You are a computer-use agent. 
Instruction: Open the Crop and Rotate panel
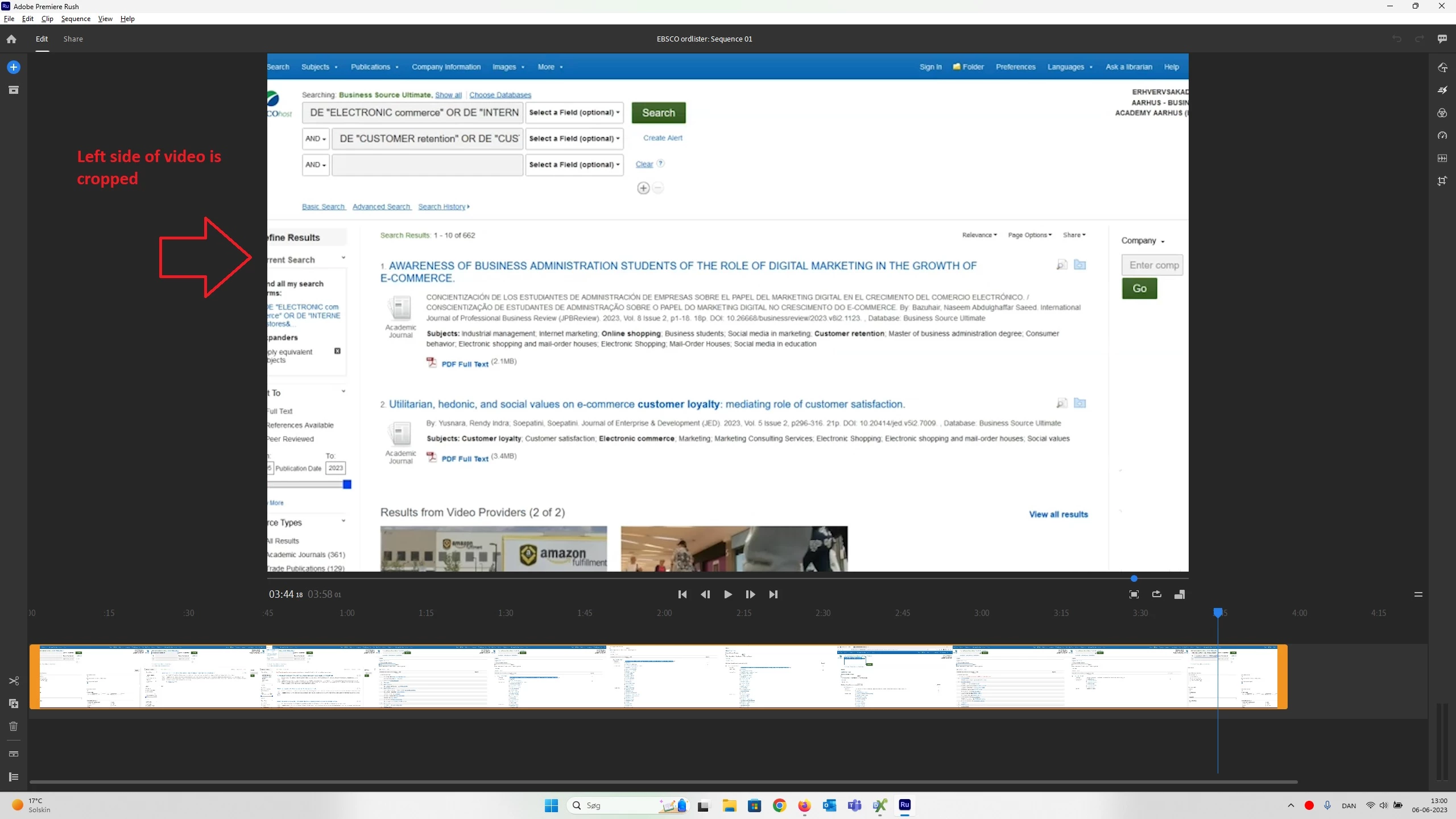[x=1442, y=181]
